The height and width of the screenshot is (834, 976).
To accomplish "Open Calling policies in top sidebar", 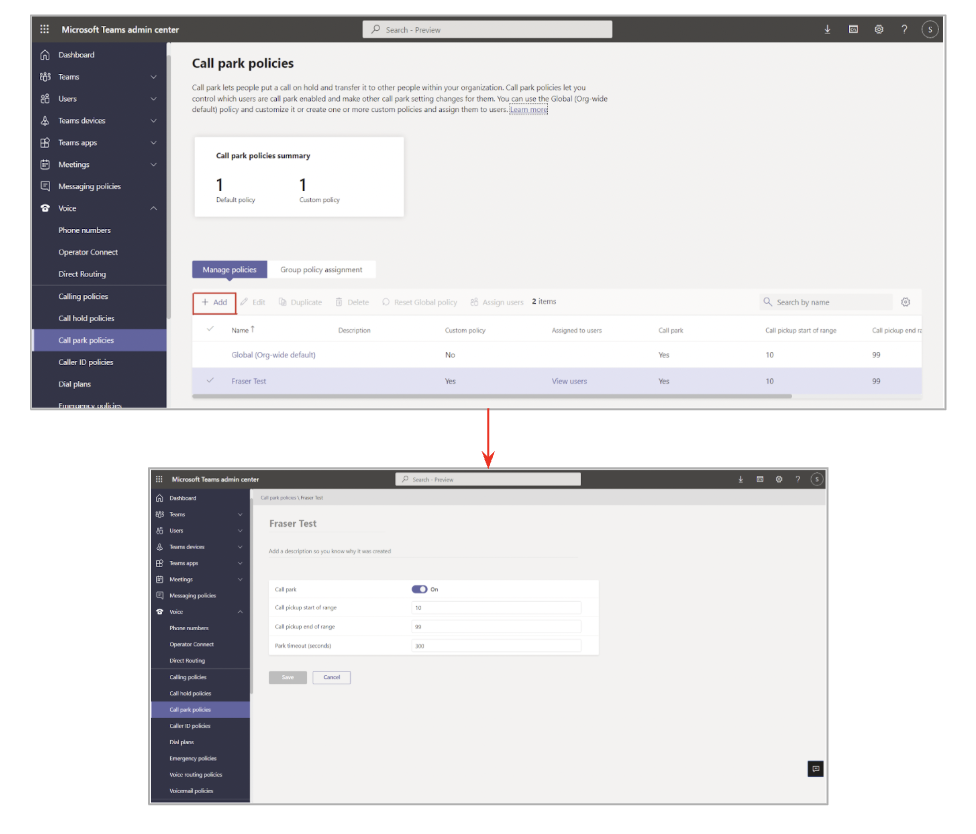I will pos(83,296).
